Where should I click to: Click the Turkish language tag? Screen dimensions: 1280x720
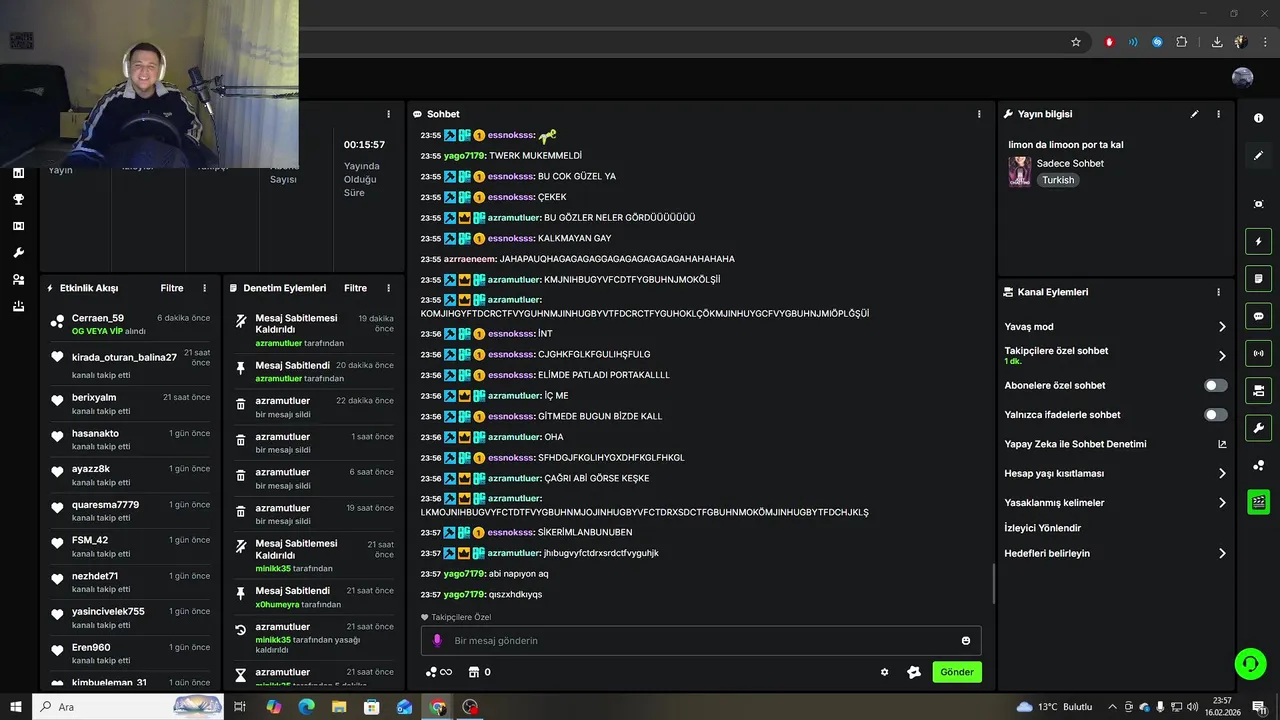coord(1058,180)
